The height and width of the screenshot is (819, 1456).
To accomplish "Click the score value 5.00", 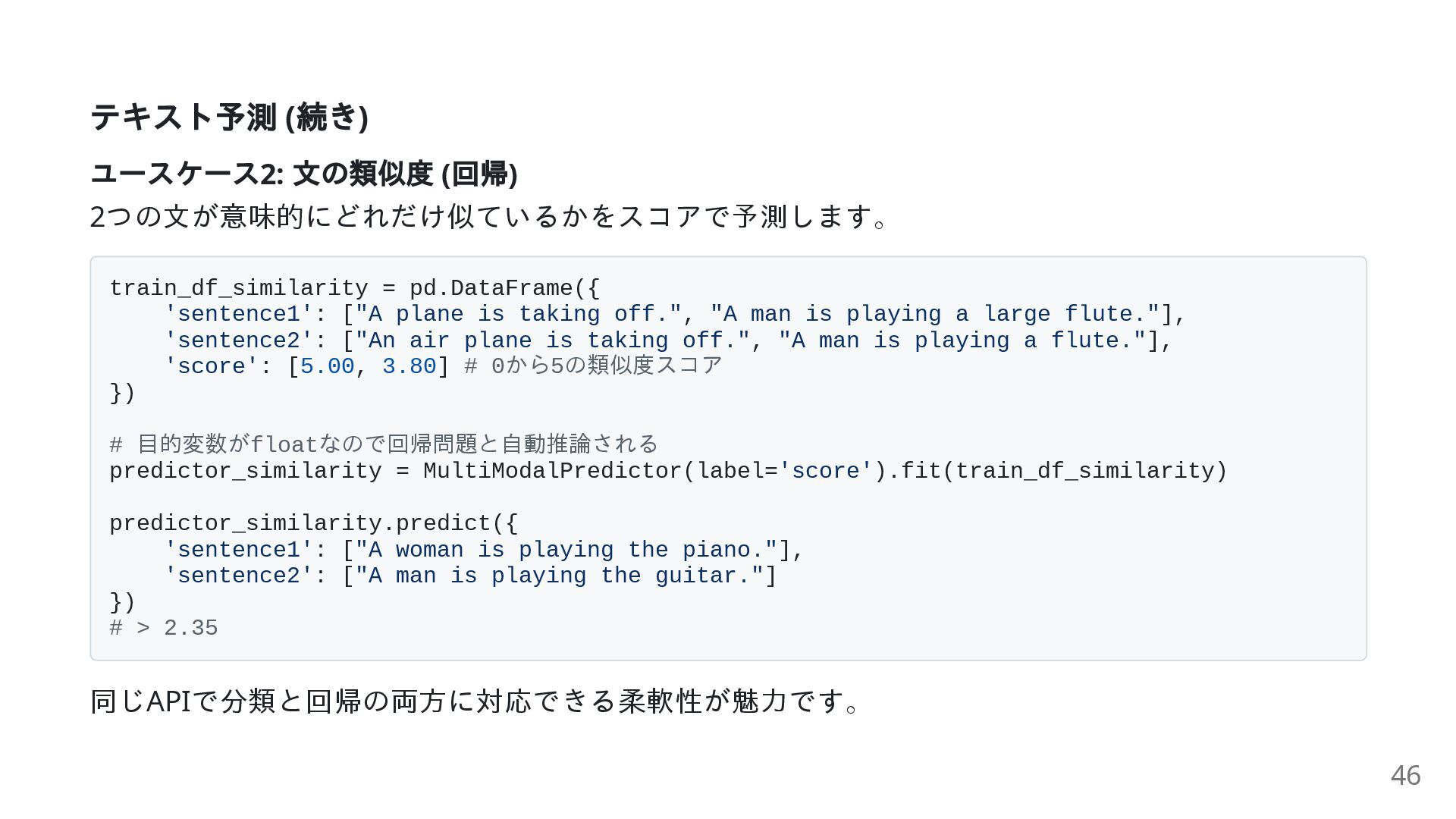I will [x=328, y=366].
